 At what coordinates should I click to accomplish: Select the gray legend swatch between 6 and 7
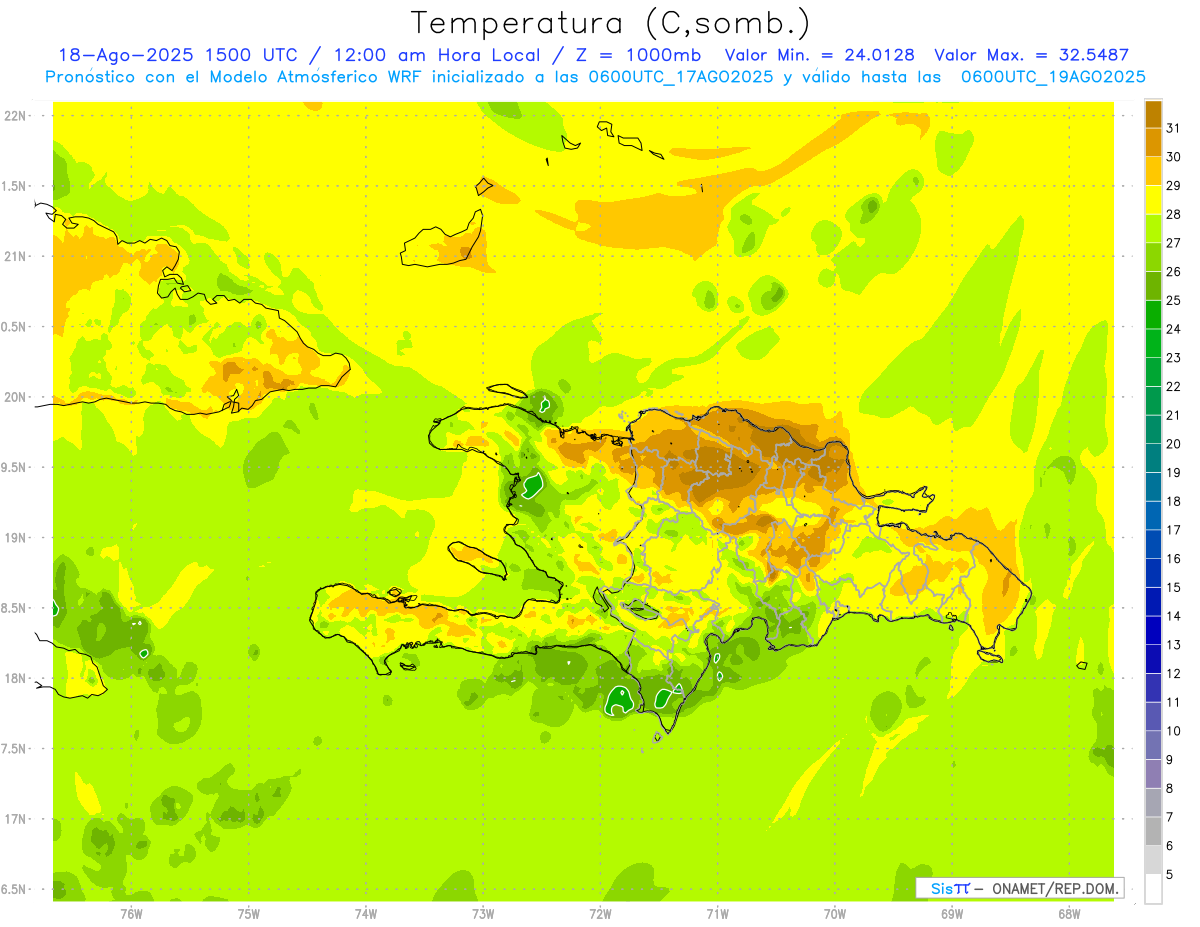click(1153, 831)
